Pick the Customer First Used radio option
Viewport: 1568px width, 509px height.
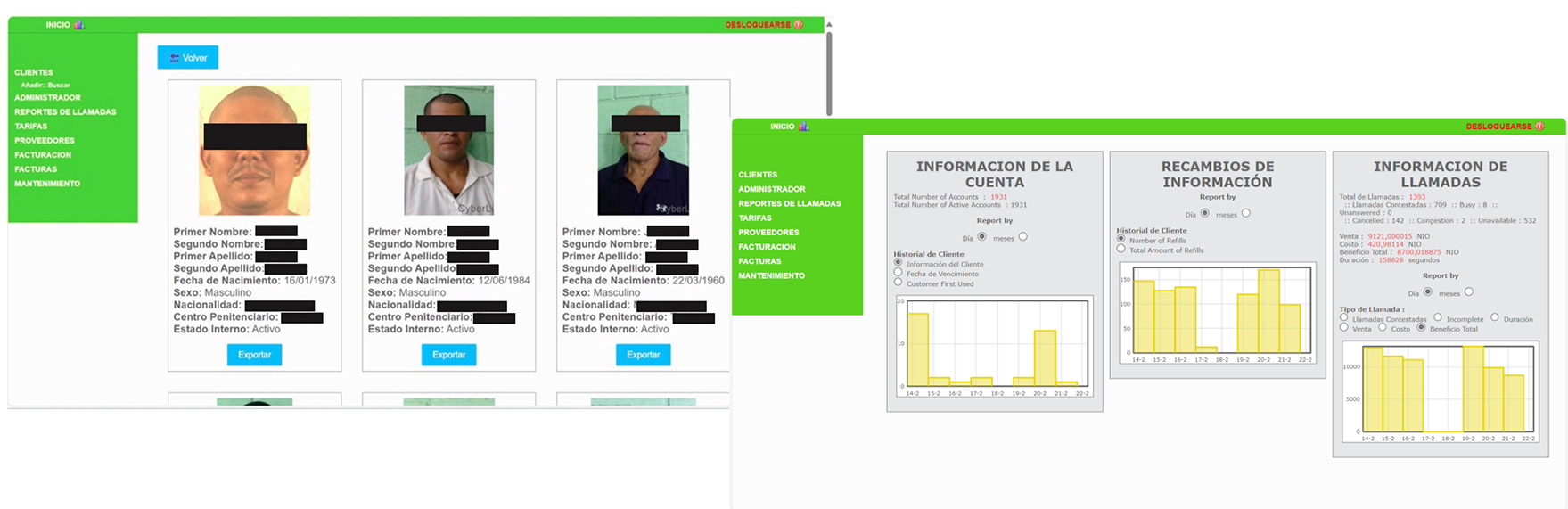click(x=899, y=283)
